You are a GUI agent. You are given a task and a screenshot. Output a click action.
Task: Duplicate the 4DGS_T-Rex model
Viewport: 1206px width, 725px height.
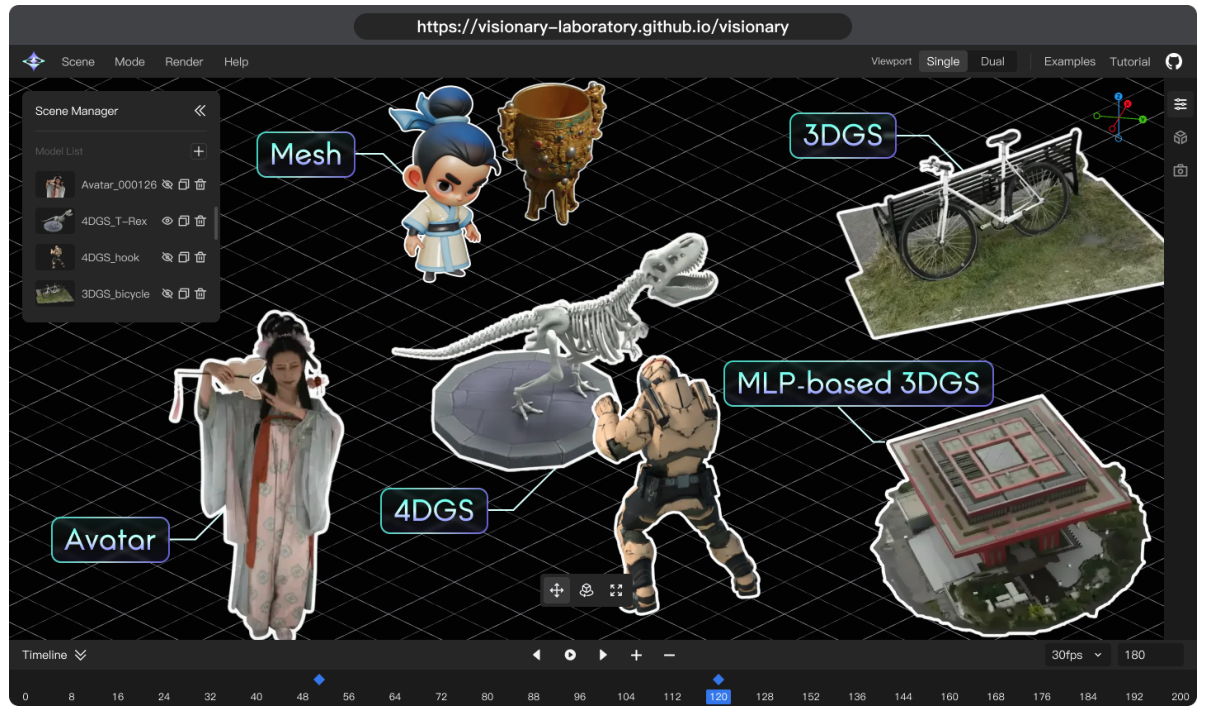click(183, 221)
